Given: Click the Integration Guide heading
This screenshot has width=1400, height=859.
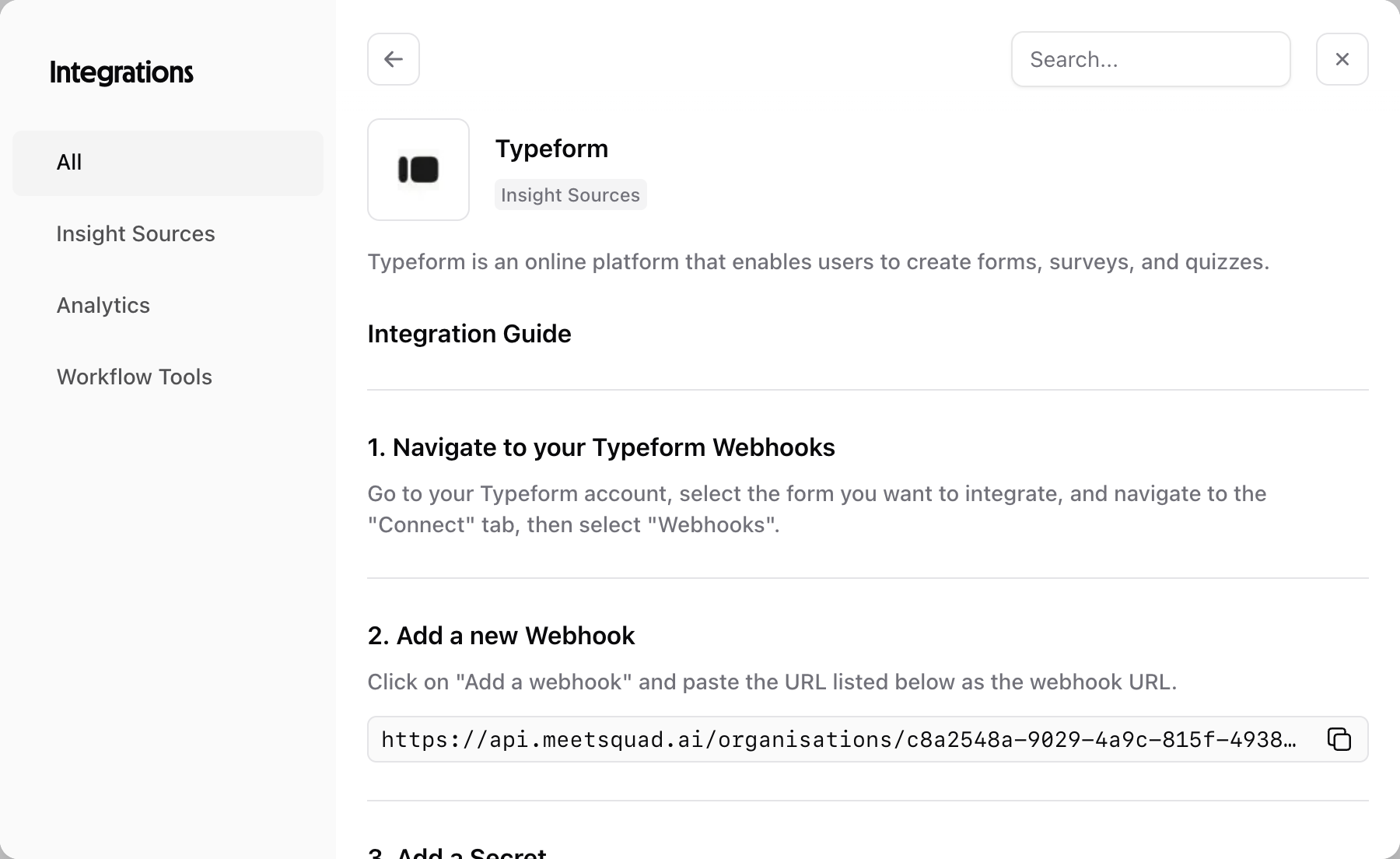Looking at the screenshot, I should coord(469,334).
